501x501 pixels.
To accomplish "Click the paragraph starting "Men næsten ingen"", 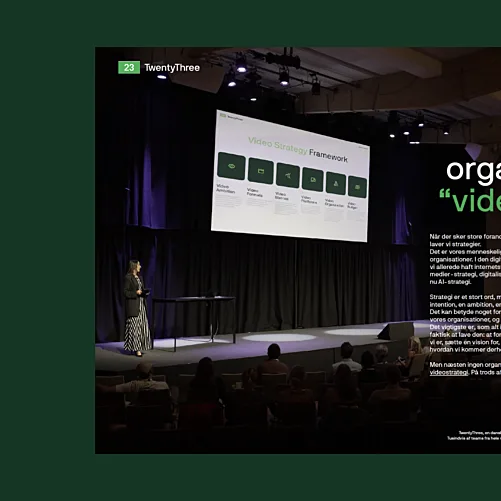I will [x=465, y=368].
